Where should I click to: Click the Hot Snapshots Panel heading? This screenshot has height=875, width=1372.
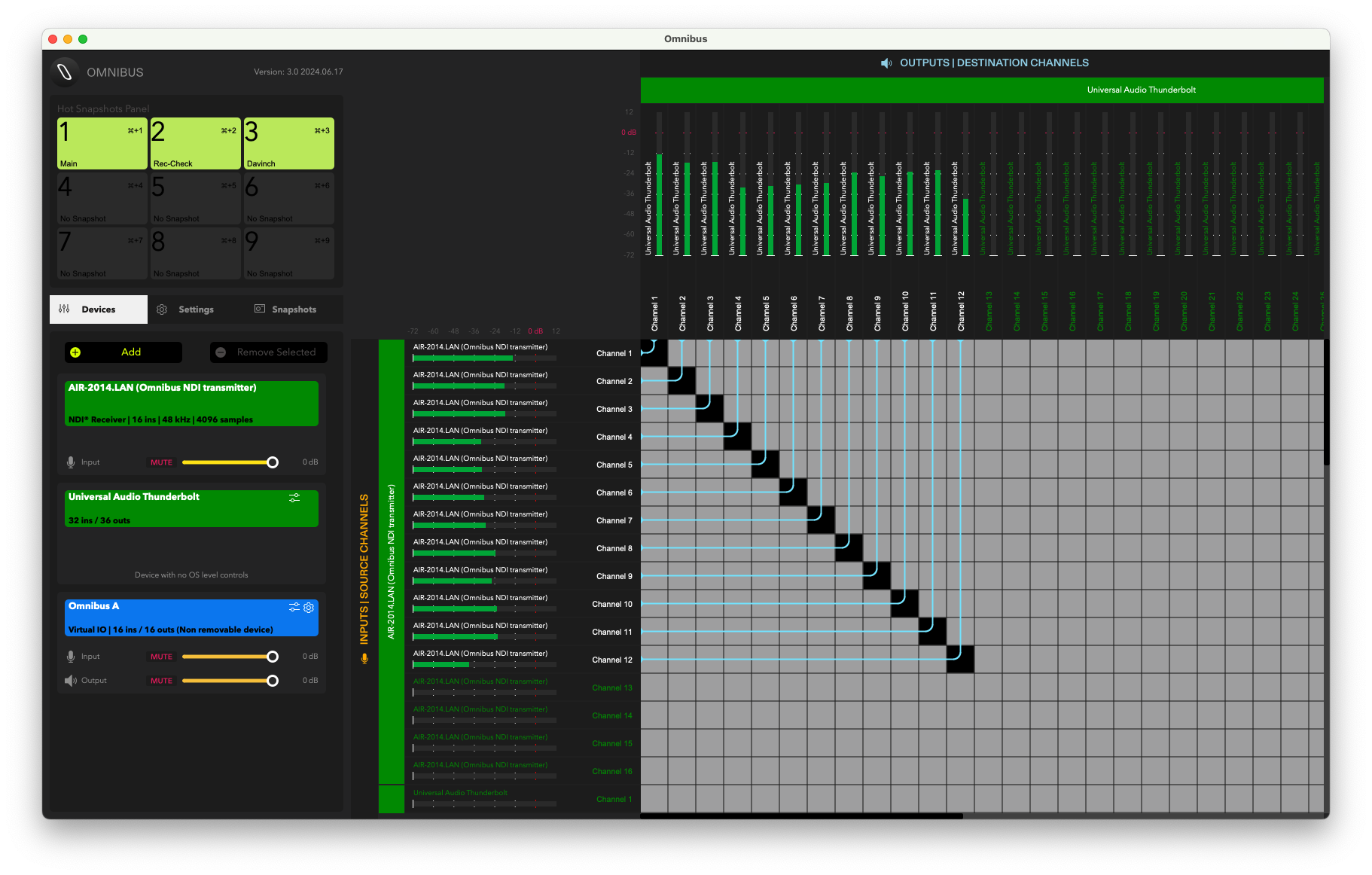(x=103, y=109)
